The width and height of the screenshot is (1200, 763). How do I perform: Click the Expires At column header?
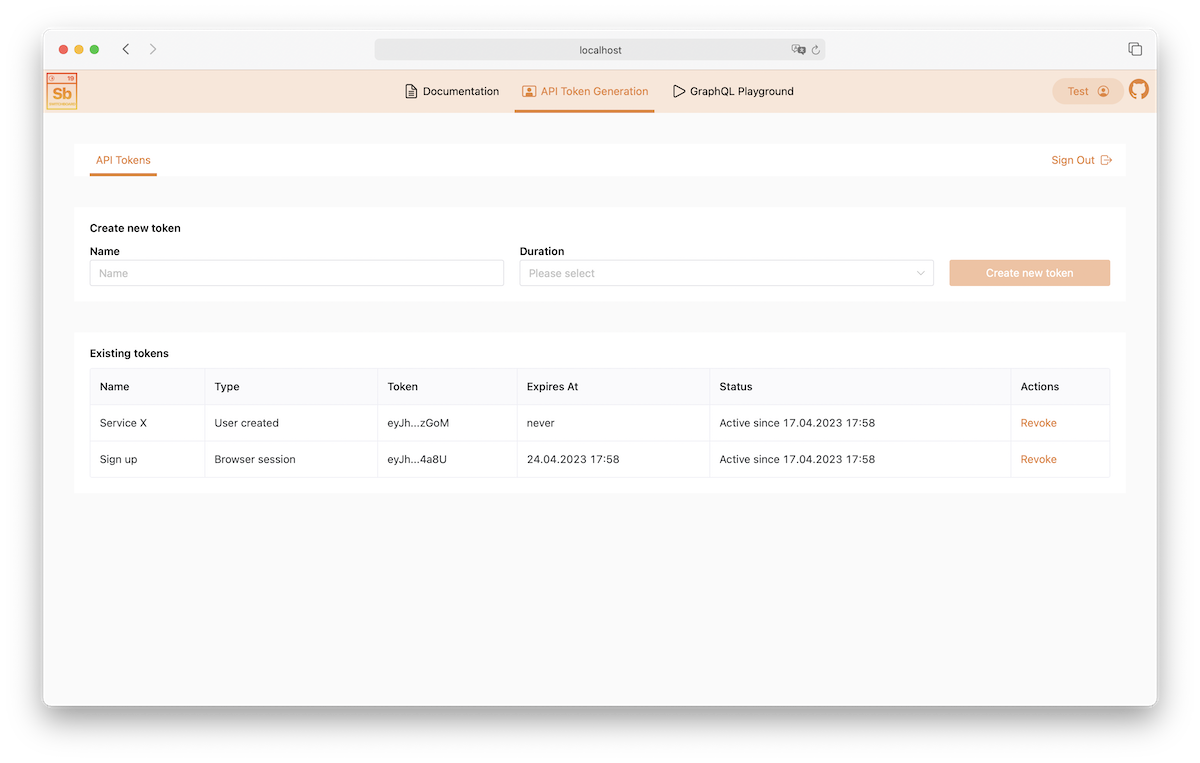[613, 387]
